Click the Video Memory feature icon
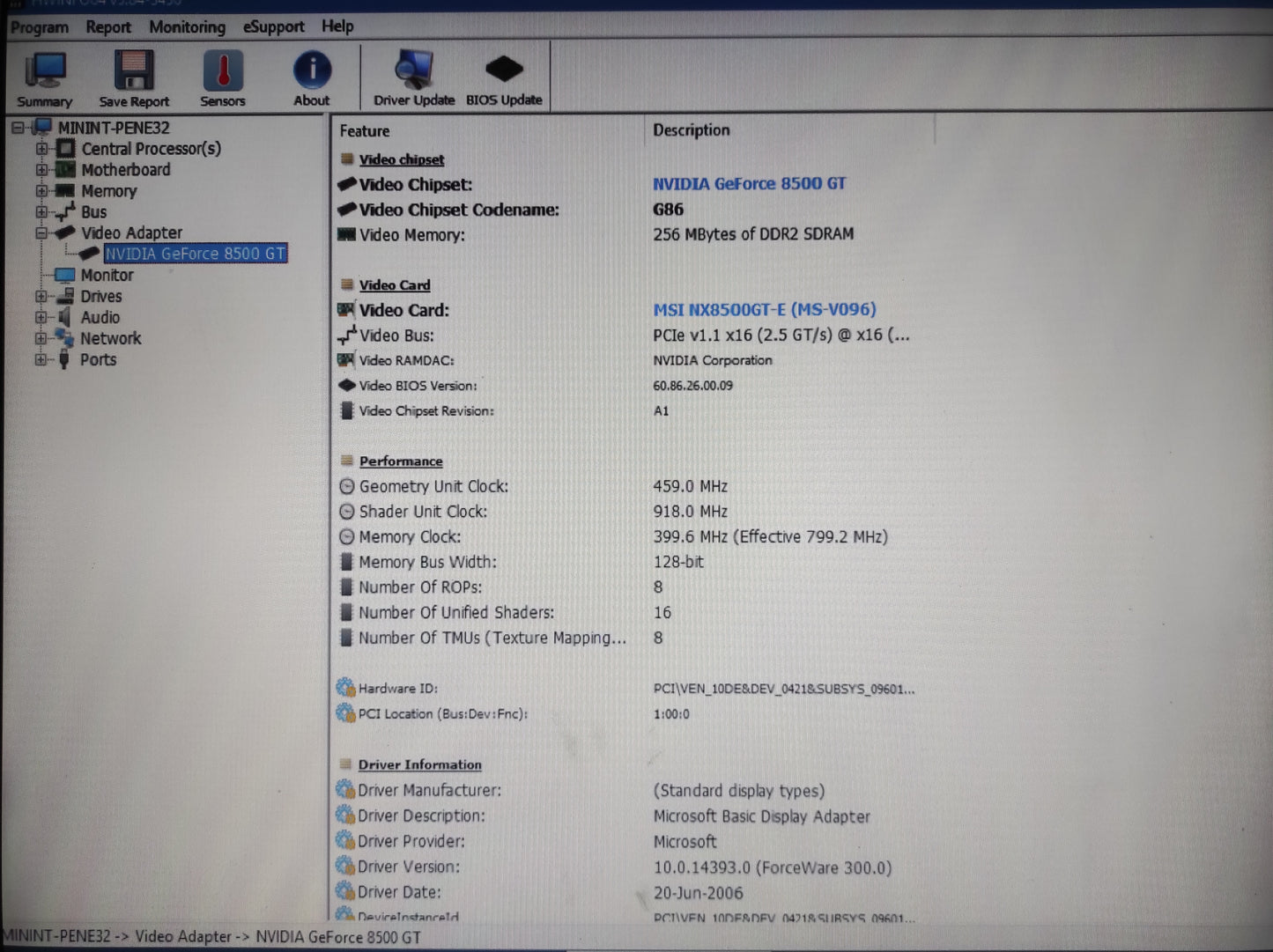 click(x=345, y=234)
